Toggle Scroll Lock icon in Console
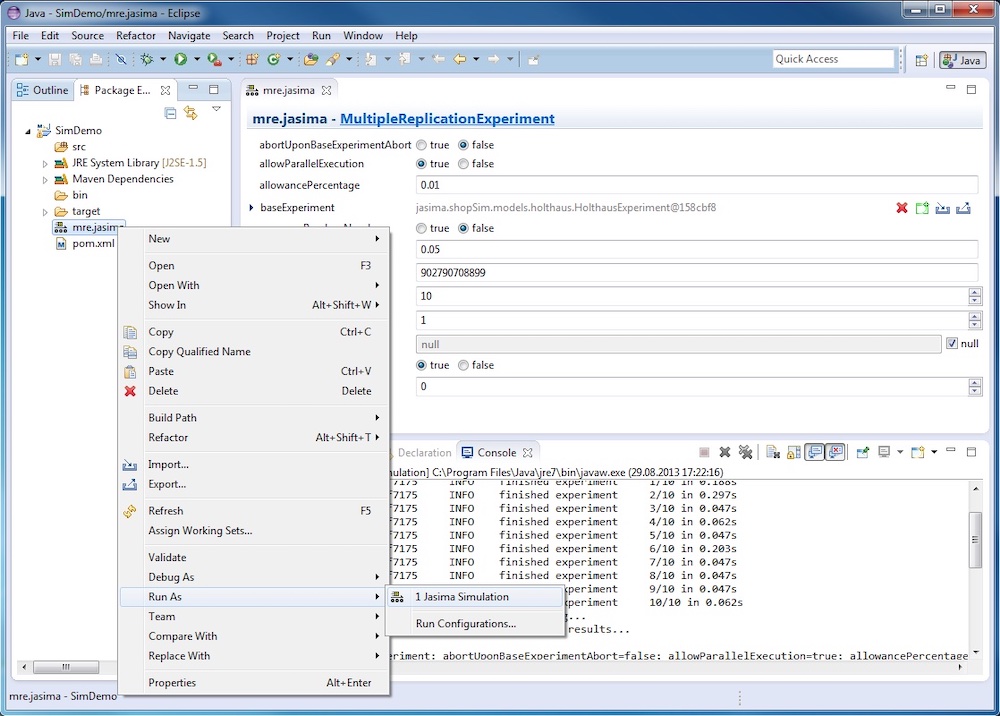 point(793,452)
